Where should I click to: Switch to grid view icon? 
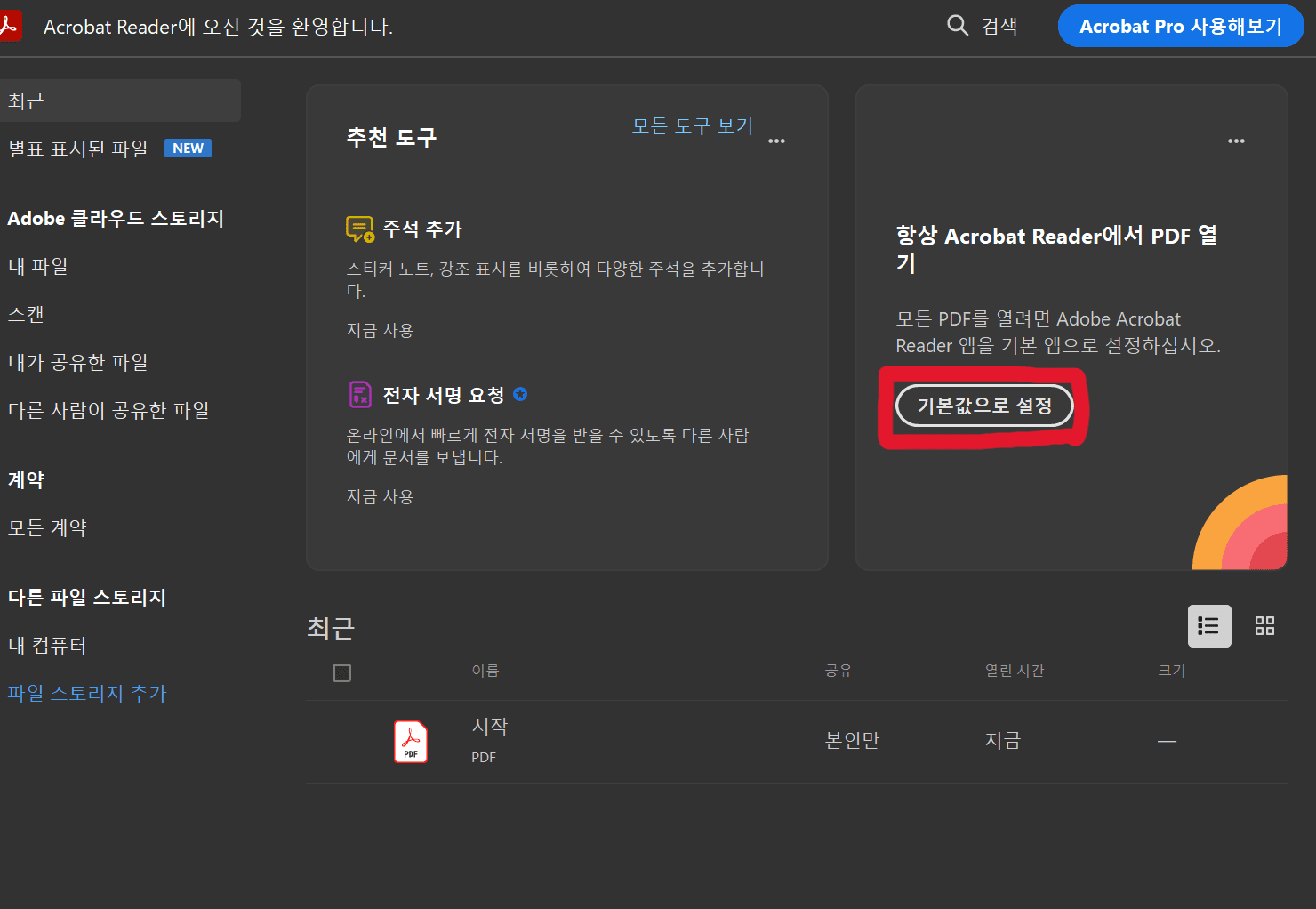(x=1264, y=625)
